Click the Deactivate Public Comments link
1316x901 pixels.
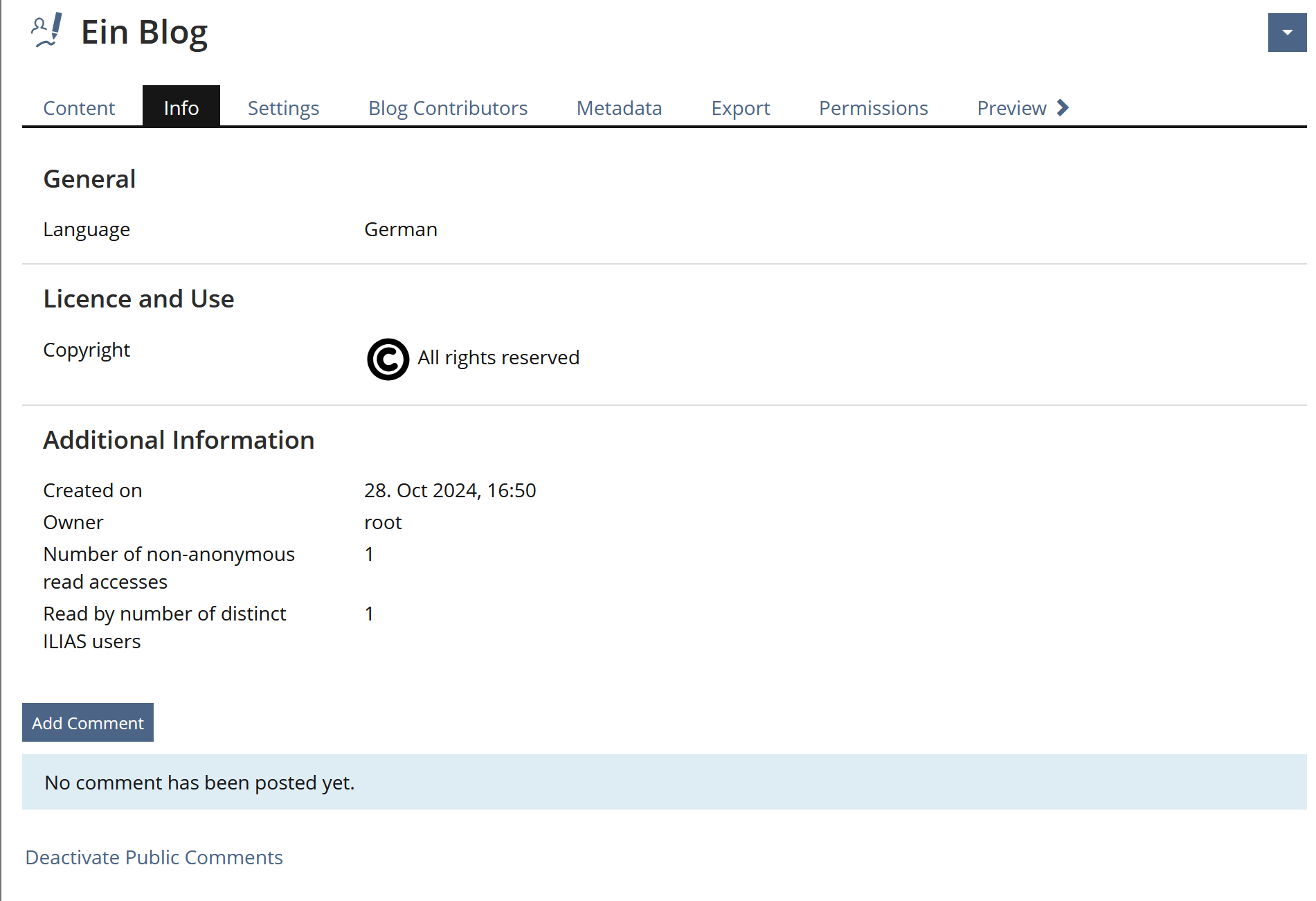click(x=154, y=857)
